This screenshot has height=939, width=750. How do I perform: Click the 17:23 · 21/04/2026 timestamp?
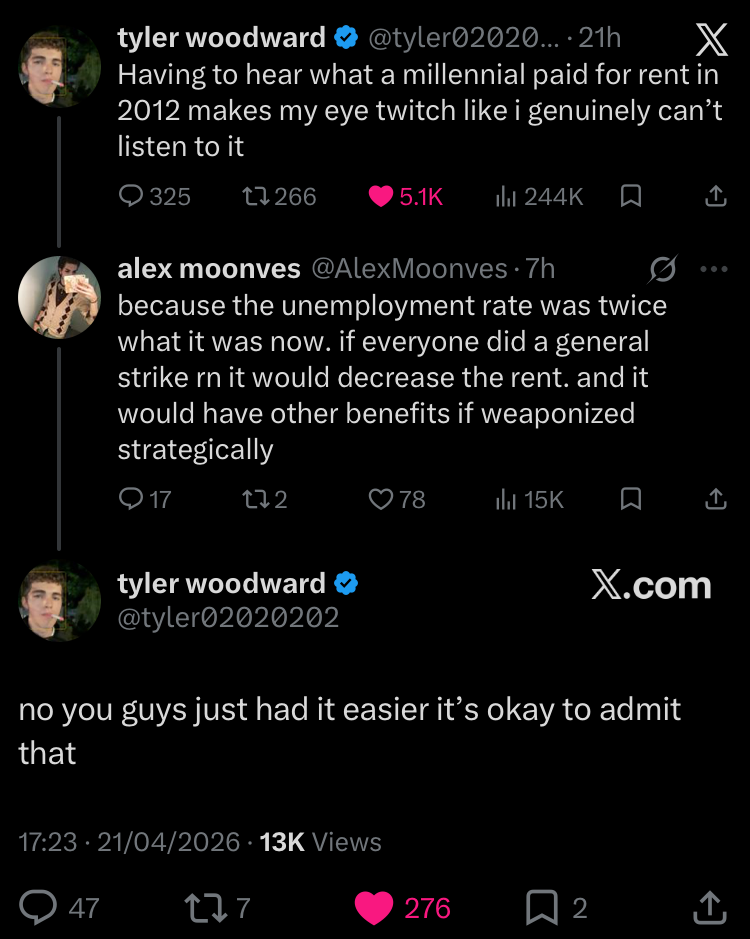[x=130, y=842]
